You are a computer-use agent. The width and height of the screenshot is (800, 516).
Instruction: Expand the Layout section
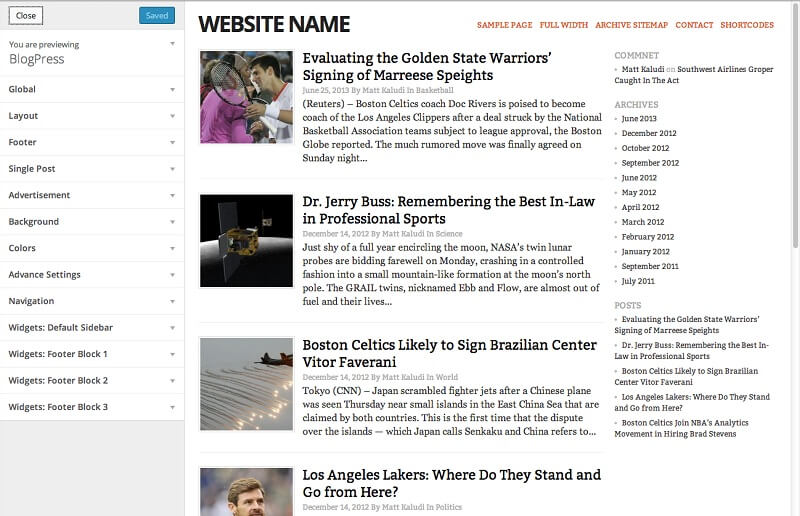coord(92,116)
